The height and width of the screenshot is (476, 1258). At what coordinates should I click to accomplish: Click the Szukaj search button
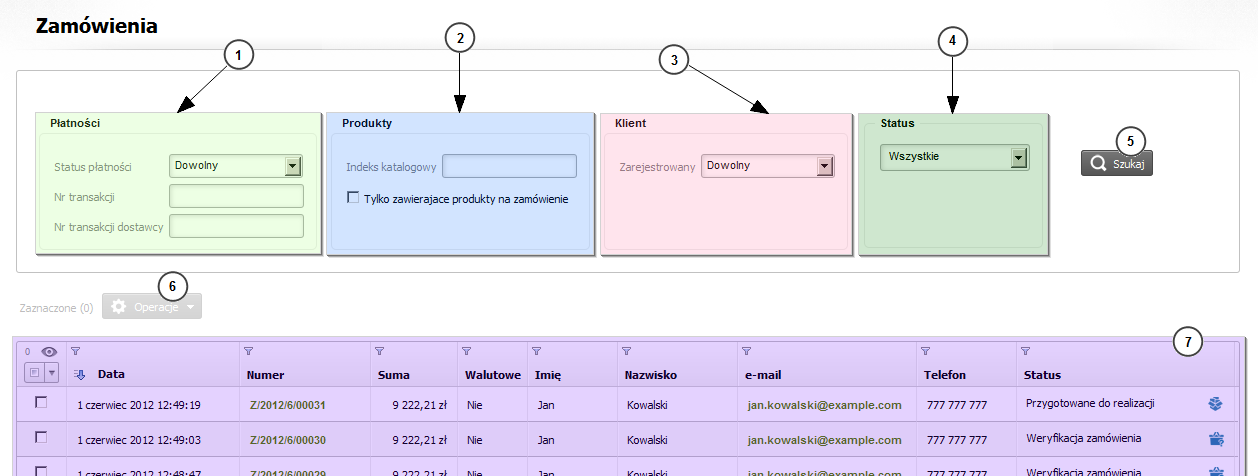point(1117,164)
